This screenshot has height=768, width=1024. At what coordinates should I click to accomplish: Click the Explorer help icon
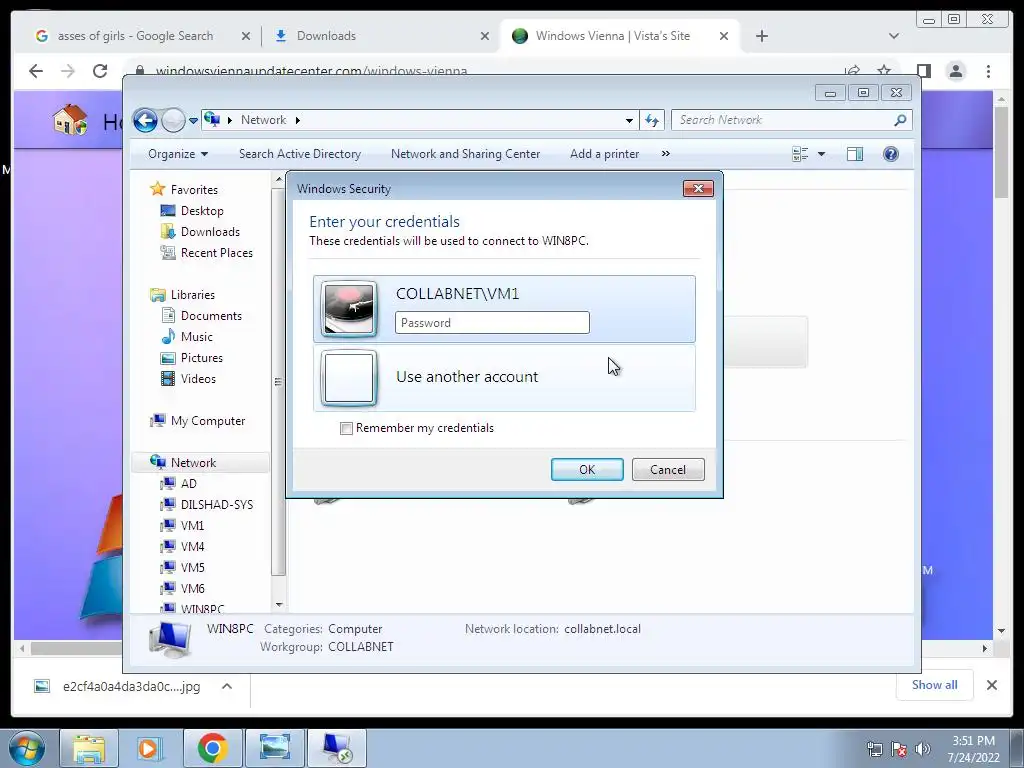tap(891, 154)
